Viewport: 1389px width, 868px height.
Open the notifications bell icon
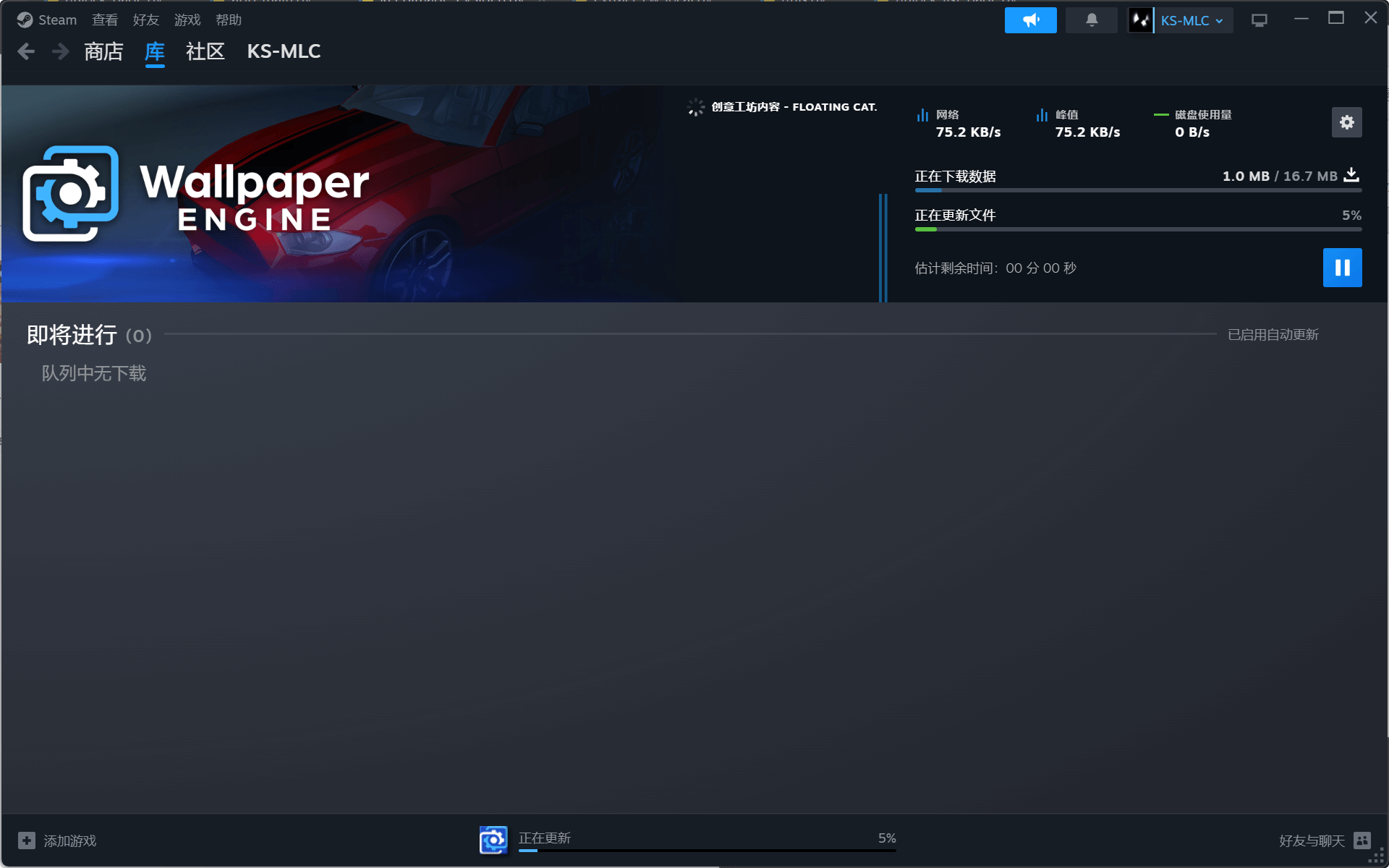(x=1091, y=20)
